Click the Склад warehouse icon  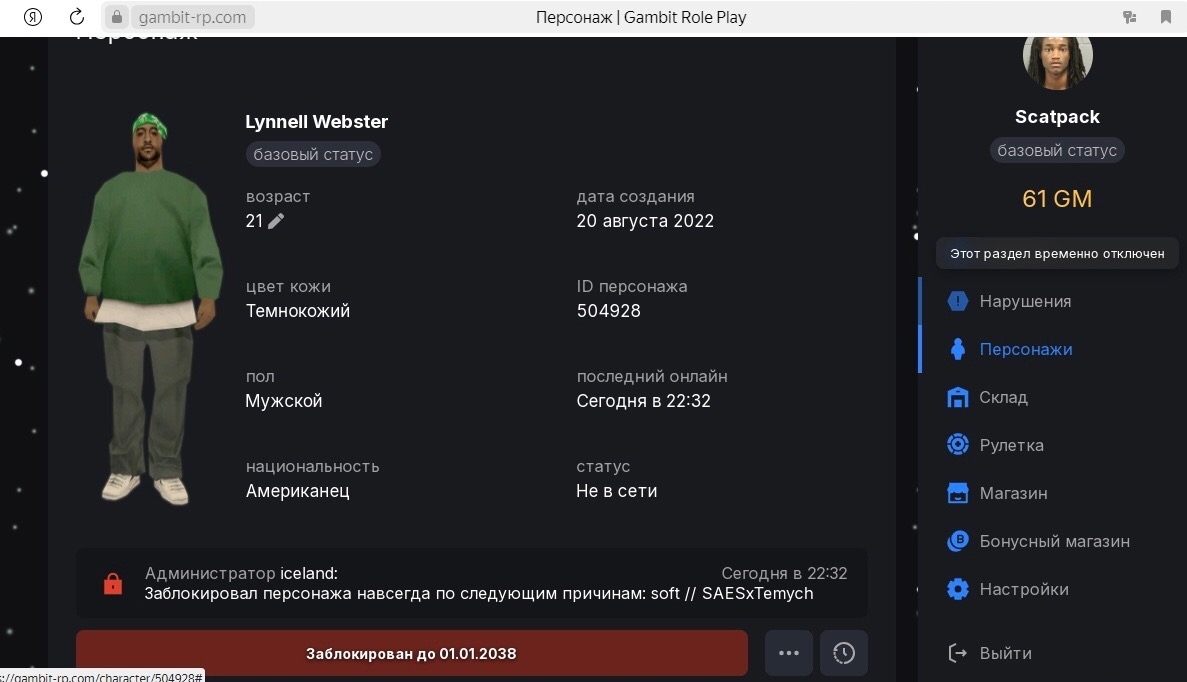[958, 397]
